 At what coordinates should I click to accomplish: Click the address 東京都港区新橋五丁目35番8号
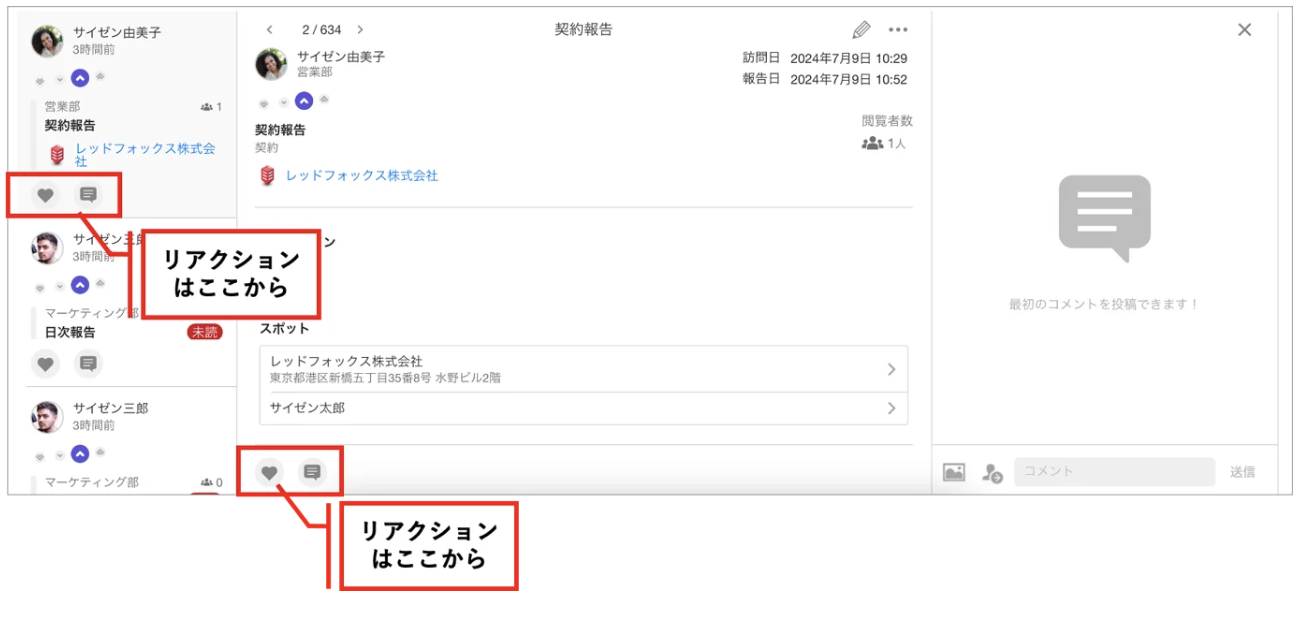pyautogui.click(x=351, y=378)
